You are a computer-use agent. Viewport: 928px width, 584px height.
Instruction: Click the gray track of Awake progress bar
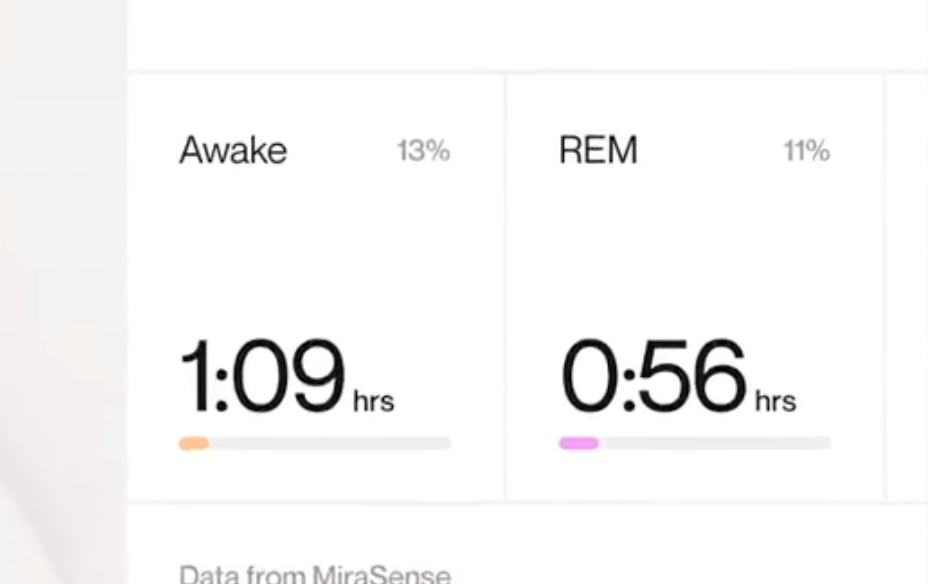pos(330,443)
